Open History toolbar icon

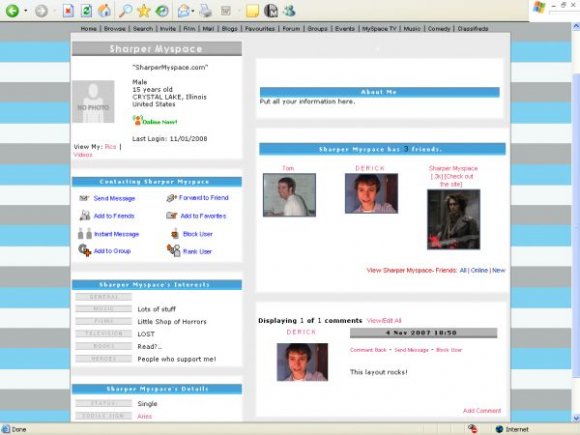click(x=162, y=11)
